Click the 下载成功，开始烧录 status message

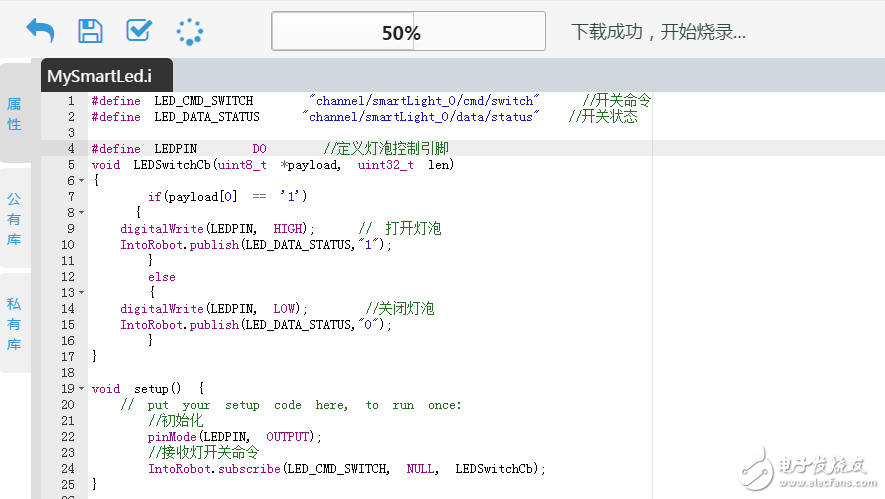click(658, 32)
